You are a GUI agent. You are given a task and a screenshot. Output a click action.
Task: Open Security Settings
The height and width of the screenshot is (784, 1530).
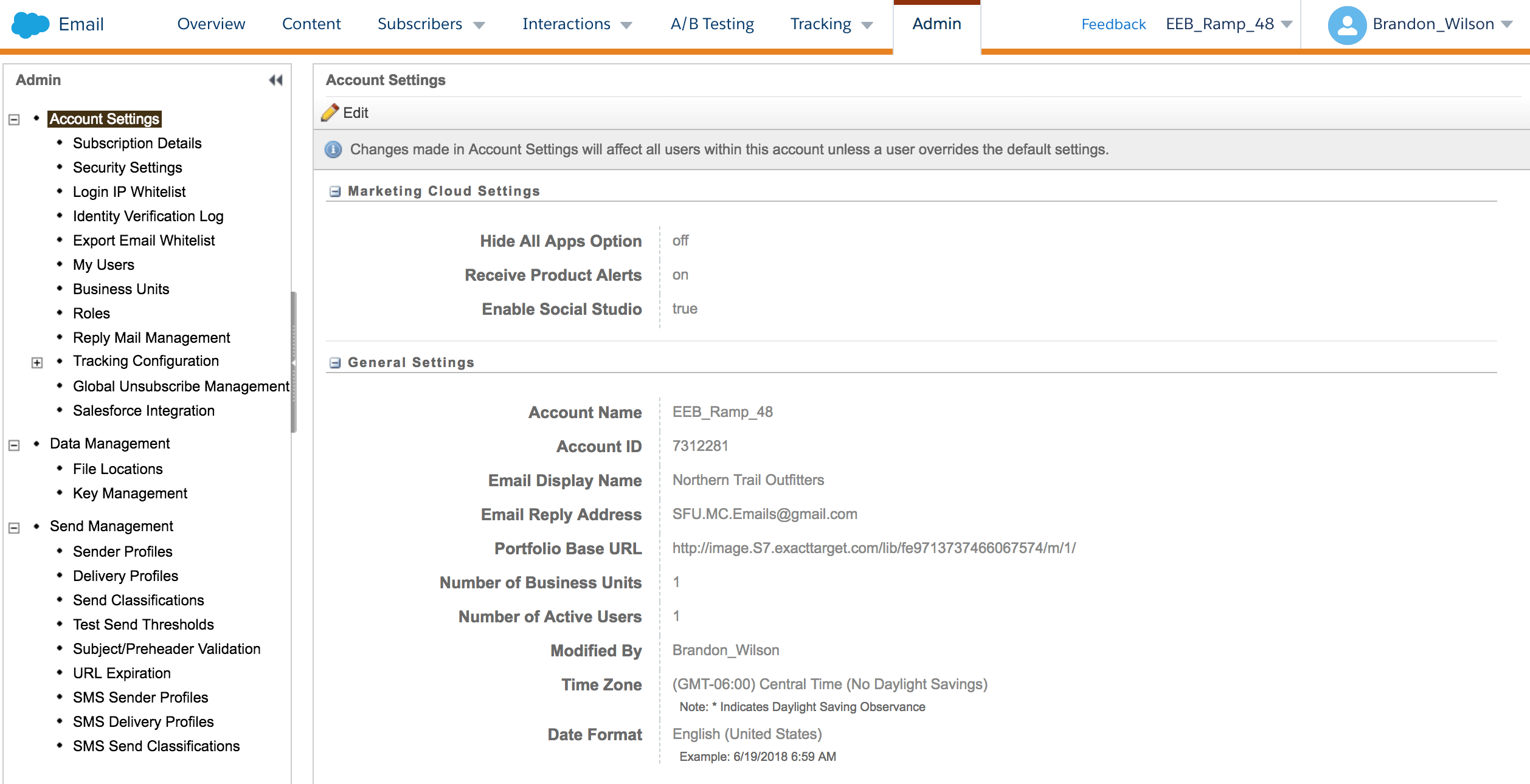(127, 167)
